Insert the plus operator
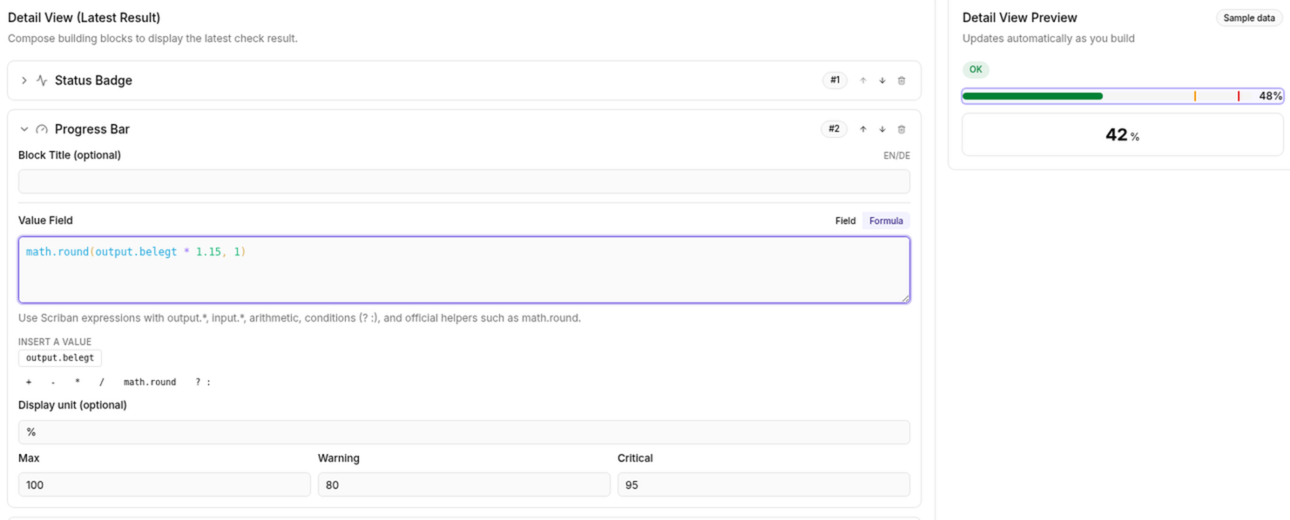1290x520 pixels. tap(29, 382)
